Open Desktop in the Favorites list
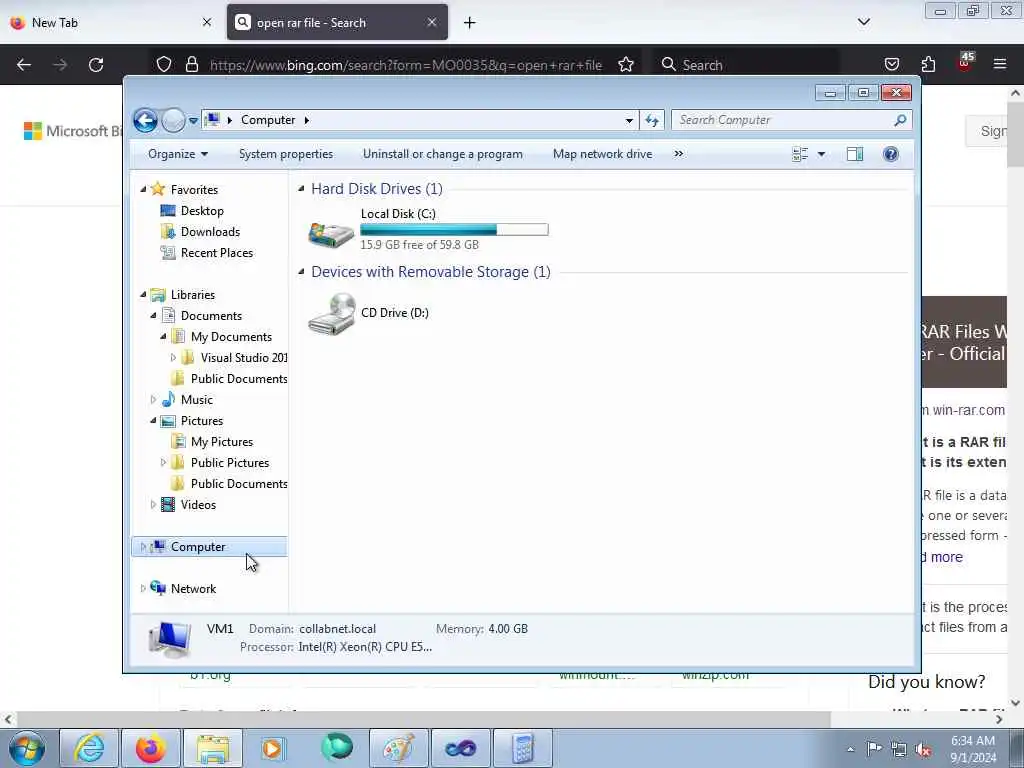The width and height of the screenshot is (1024, 768). pyautogui.click(x=202, y=211)
